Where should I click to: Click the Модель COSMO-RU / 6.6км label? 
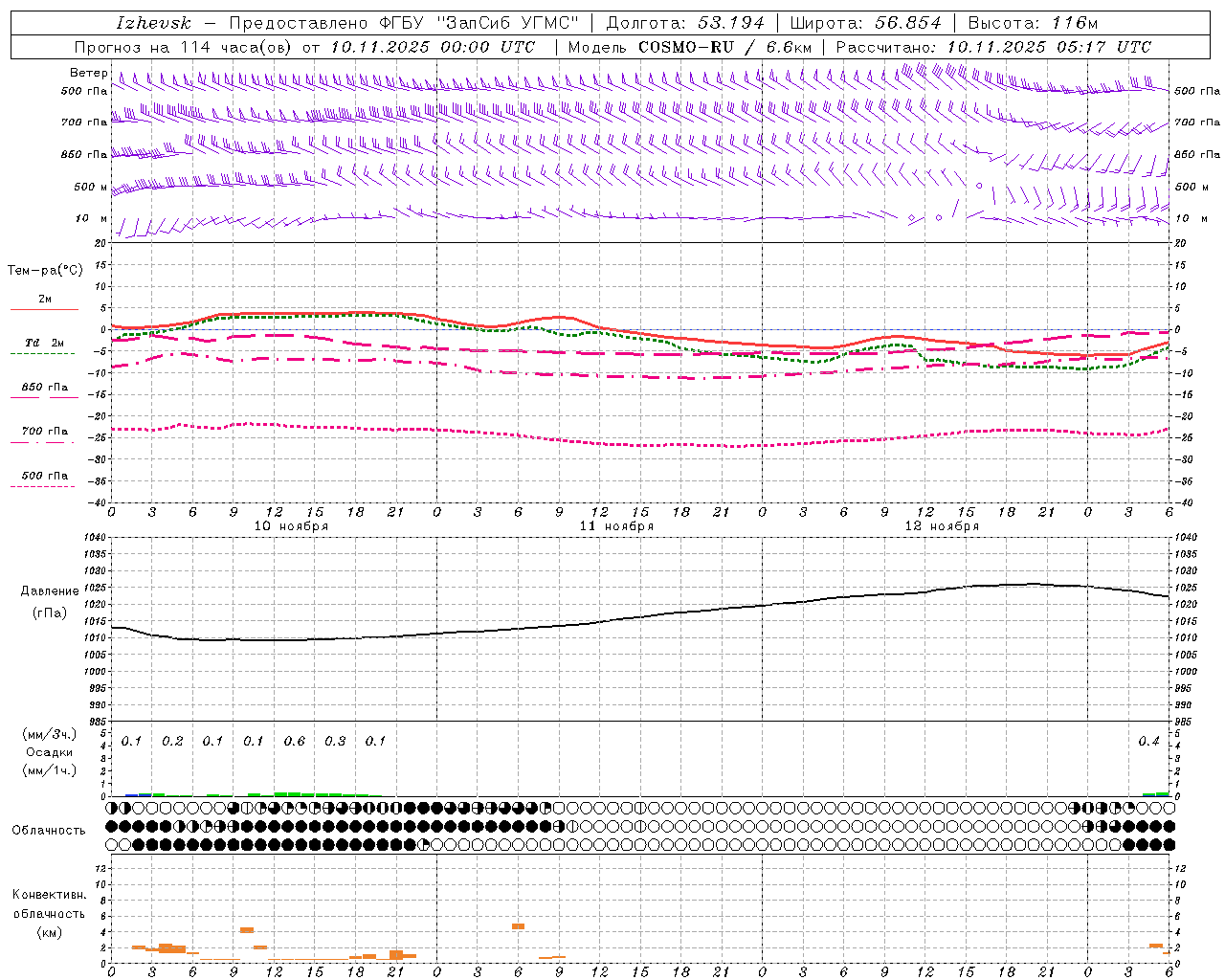tap(689, 47)
